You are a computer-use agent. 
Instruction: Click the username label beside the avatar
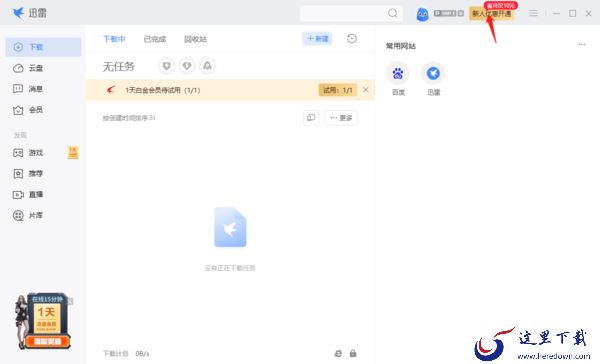[448, 13]
